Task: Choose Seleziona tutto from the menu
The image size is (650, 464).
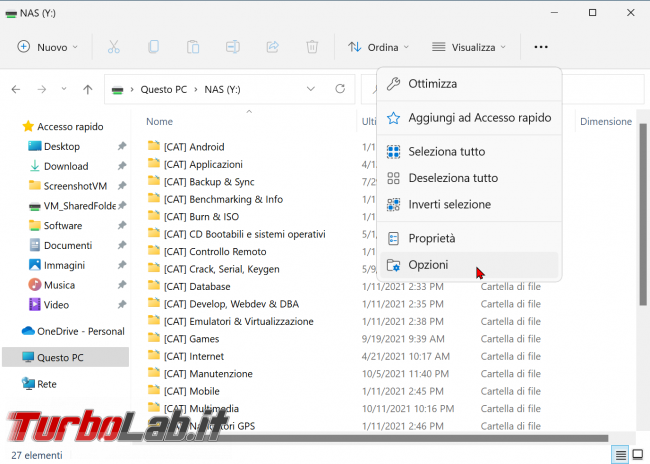Action: pyautogui.click(x=469, y=152)
